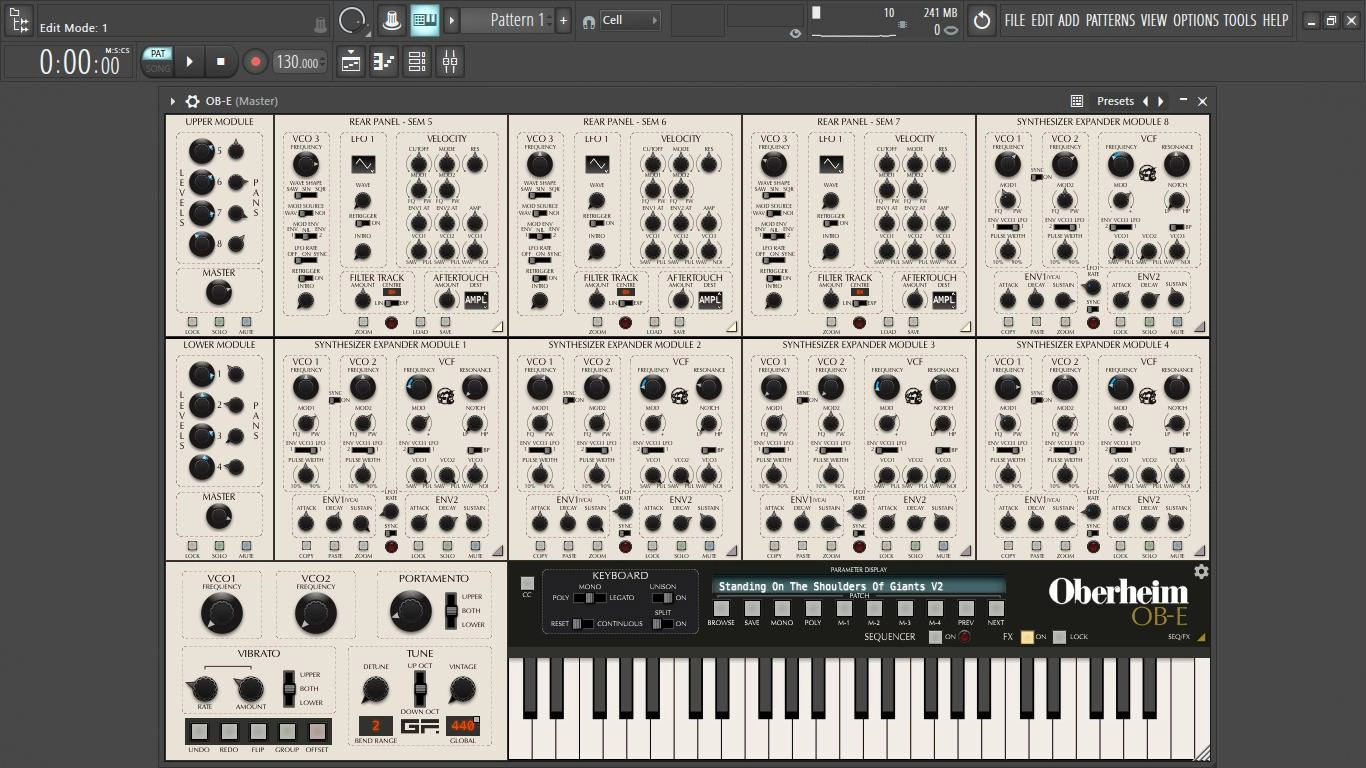Add new pattern with plus button

563,20
